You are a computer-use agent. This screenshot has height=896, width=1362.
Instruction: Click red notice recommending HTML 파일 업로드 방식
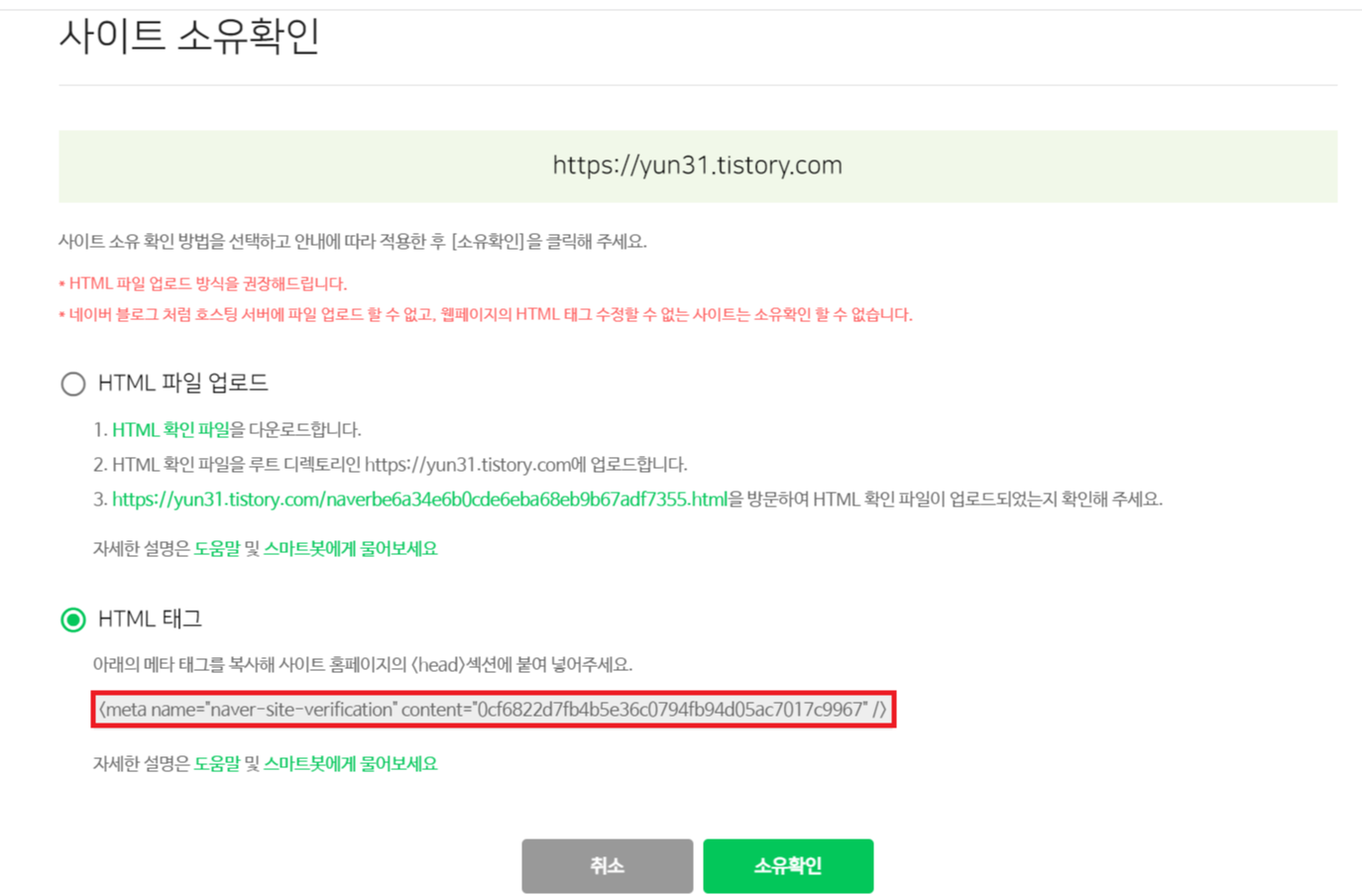(x=203, y=284)
